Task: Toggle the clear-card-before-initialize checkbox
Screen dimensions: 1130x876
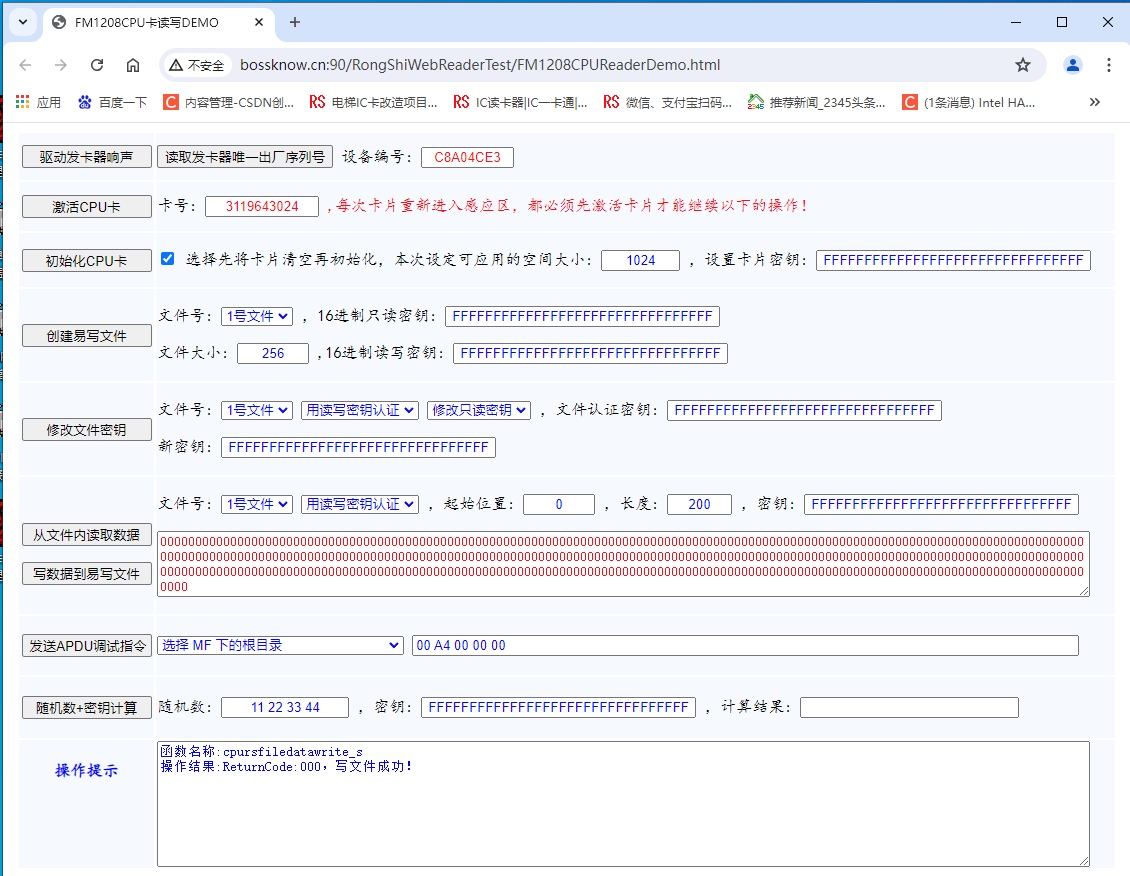Action: 168,259
